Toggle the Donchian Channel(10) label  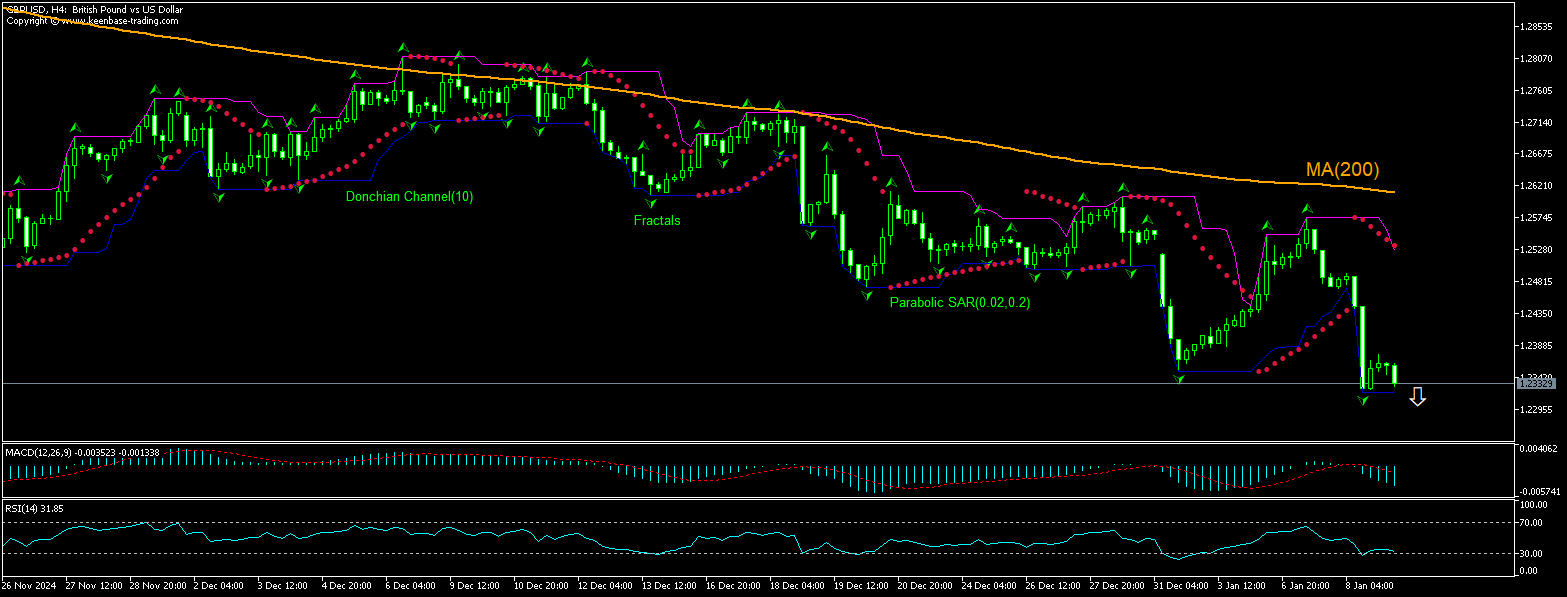point(408,196)
